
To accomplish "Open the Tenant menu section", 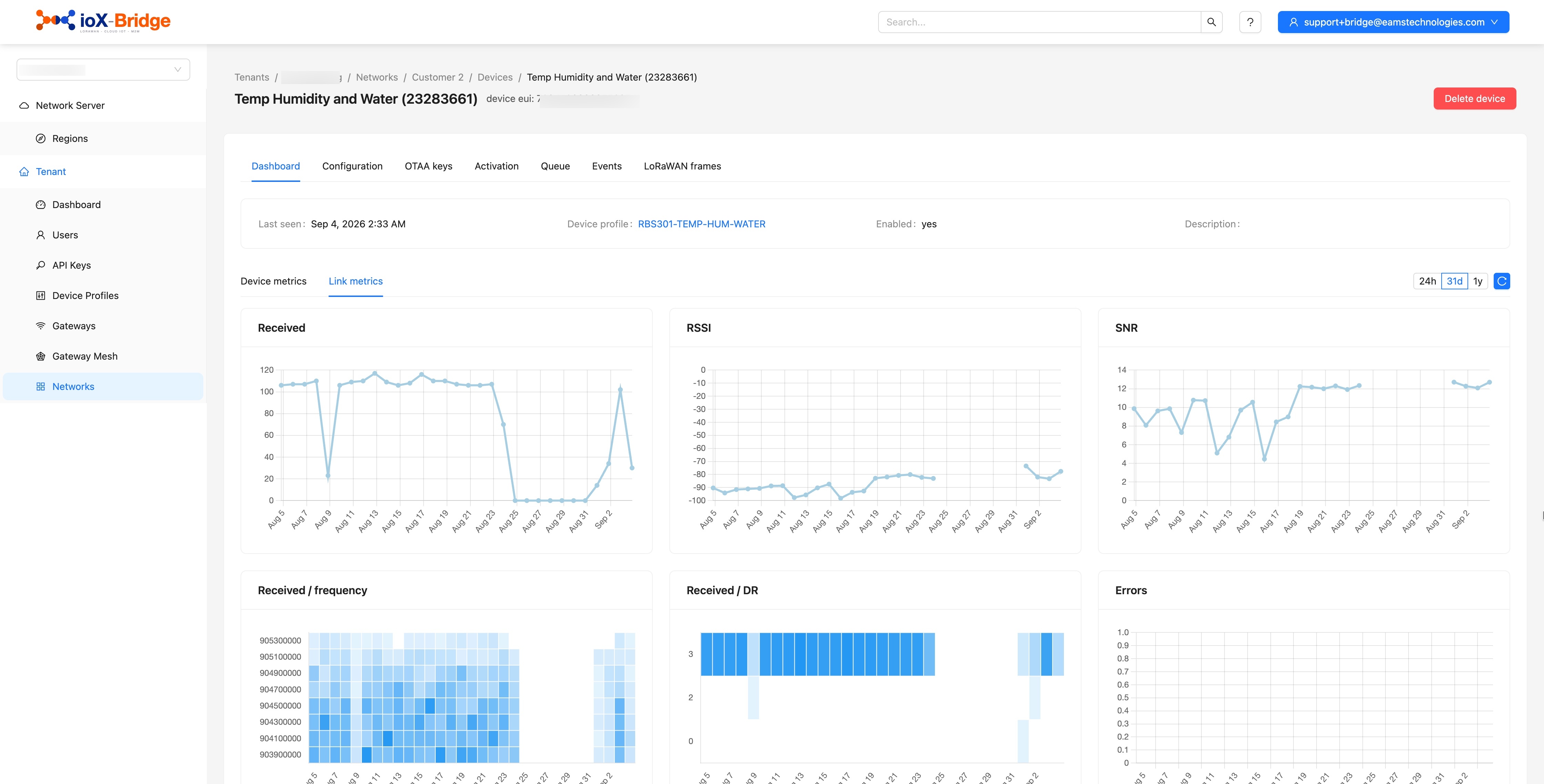I will [103, 172].
